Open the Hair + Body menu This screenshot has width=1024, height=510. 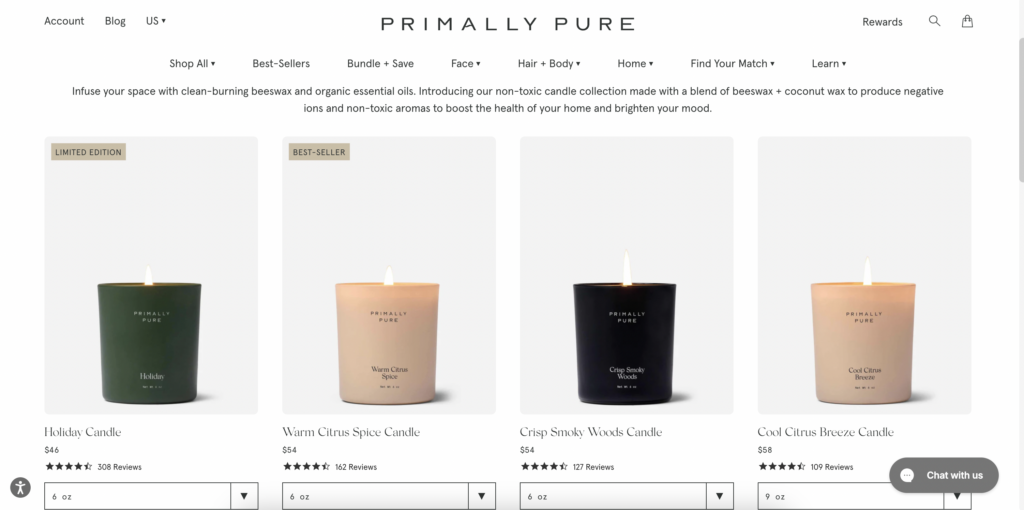click(549, 63)
